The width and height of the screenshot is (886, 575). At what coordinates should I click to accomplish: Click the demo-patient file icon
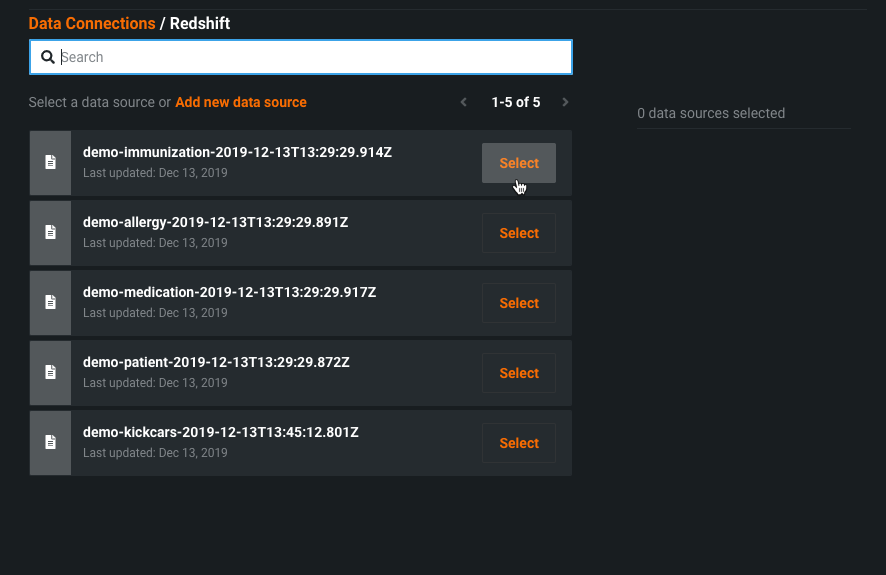[x=50, y=373]
